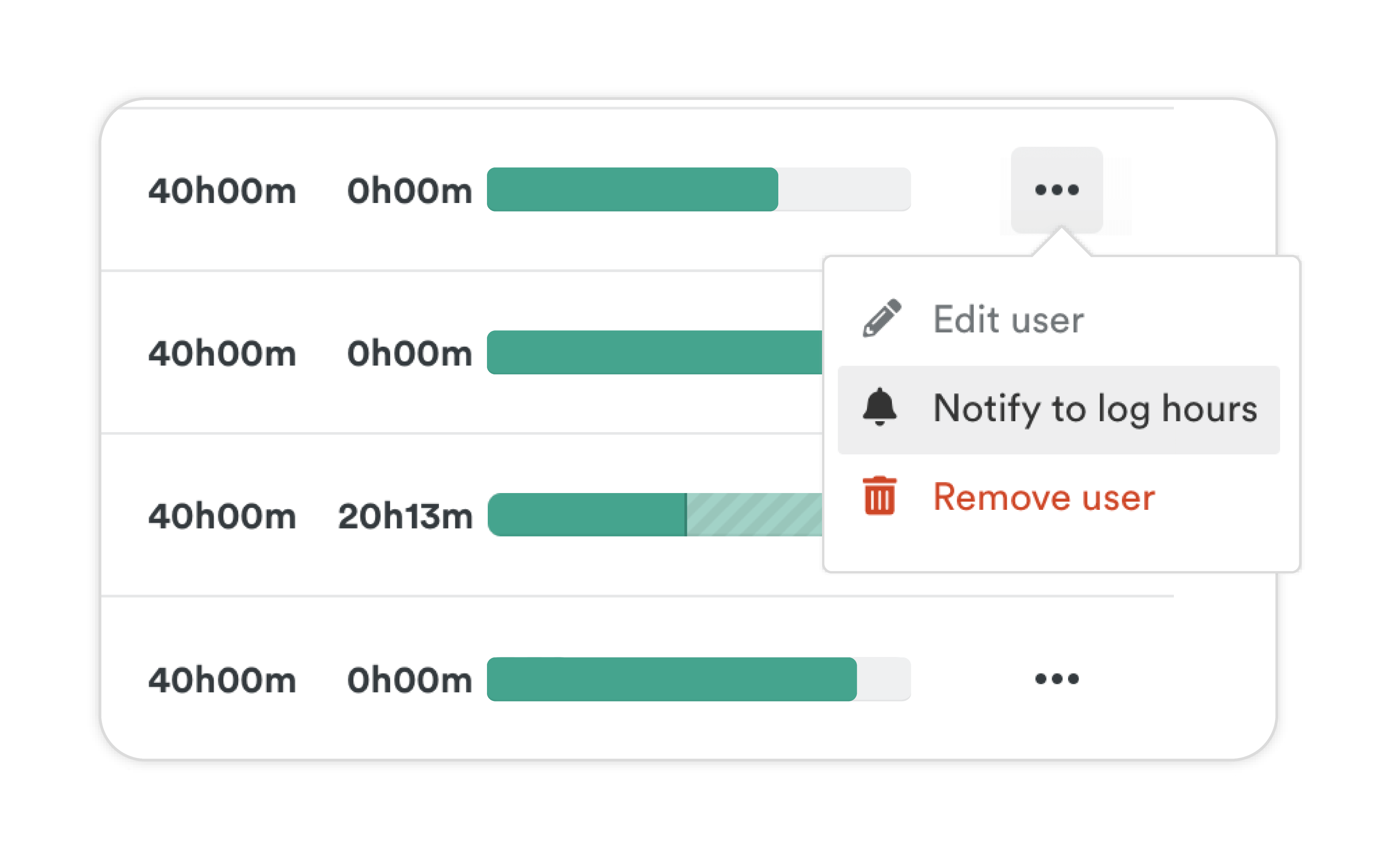
Task: Click the bottom row's green progress bar
Action: coord(671,679)
